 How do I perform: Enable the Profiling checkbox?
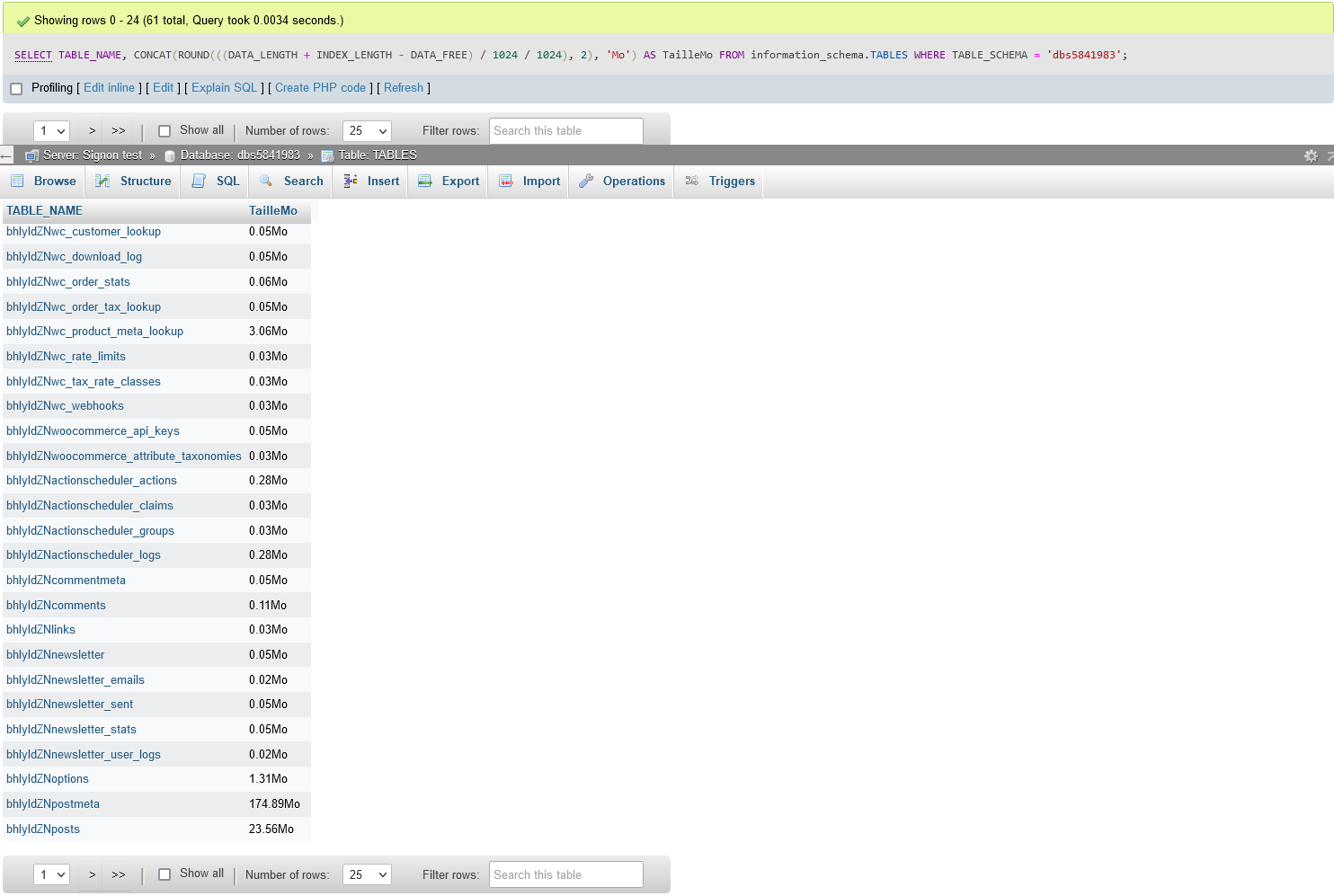click(x=16, y=88)
